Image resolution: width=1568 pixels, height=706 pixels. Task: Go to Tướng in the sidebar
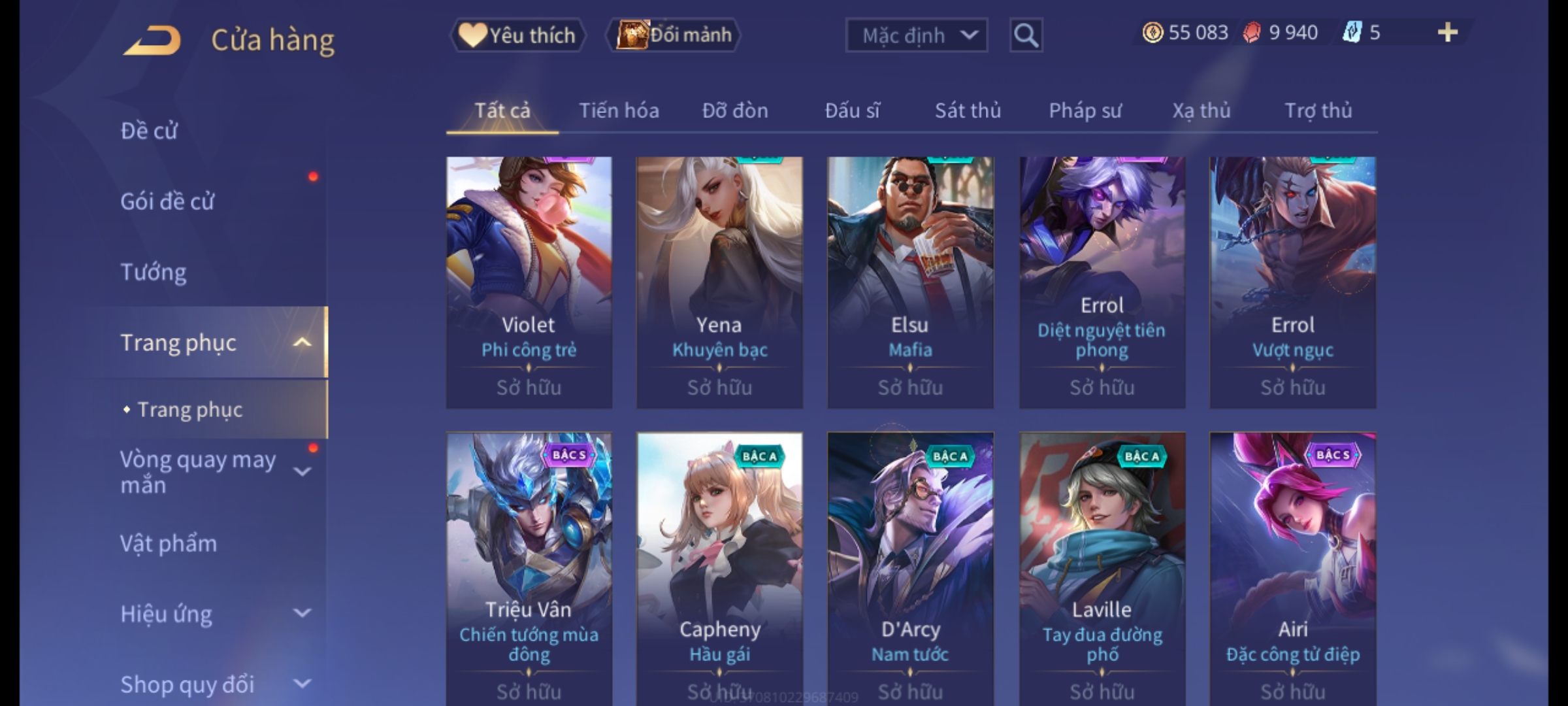pyautogui.click(x=154, y=272)
